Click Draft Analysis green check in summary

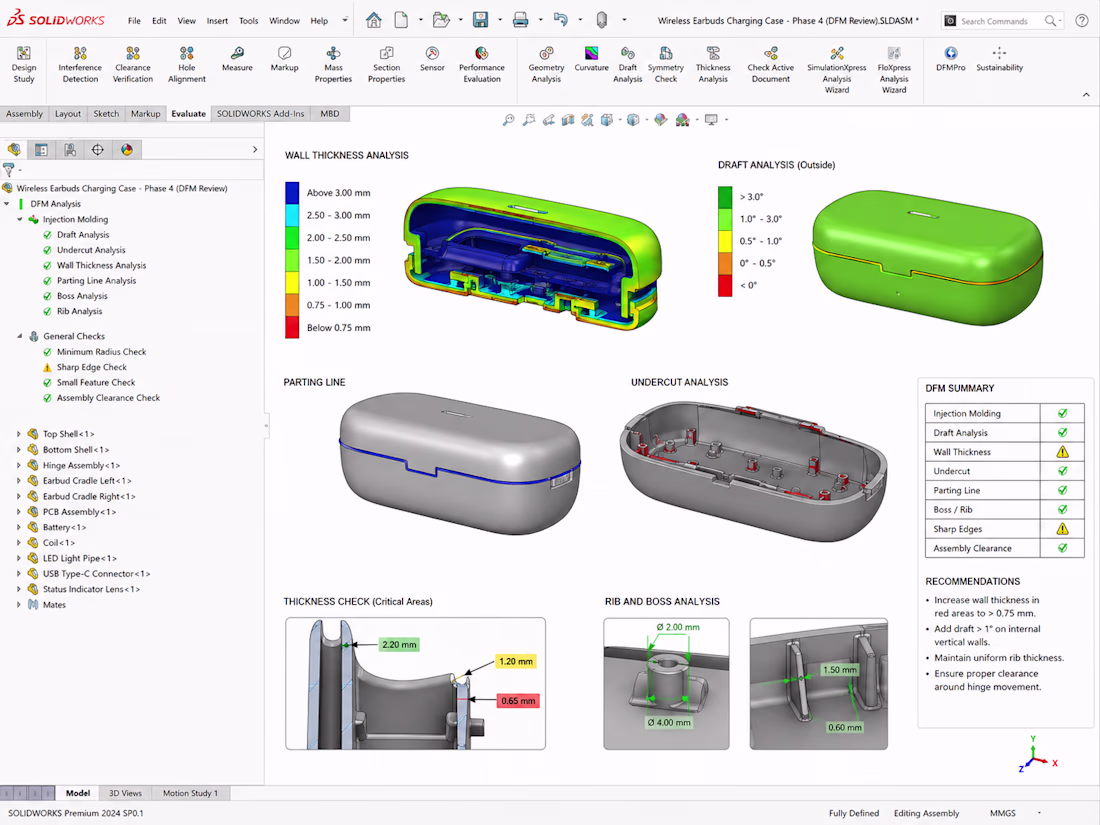click(x=1062, y=433)
